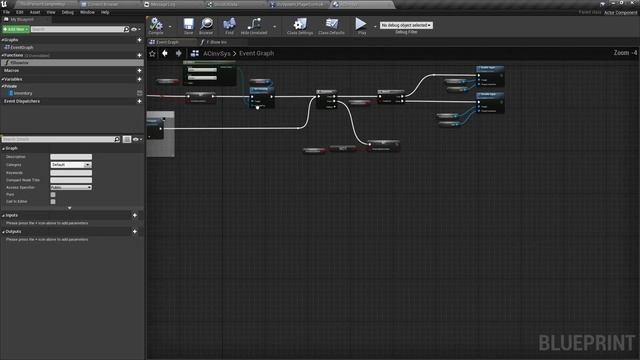
Task: Focus Details search field
Action: [58, 140]
